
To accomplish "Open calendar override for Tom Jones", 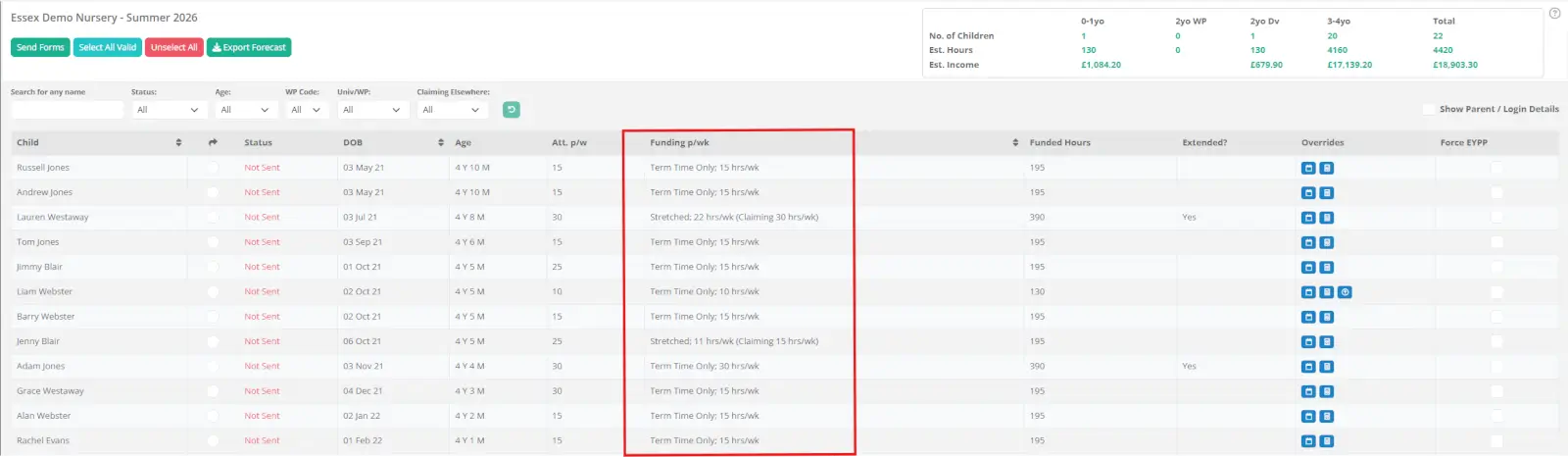I will [x=1307, y=242].
